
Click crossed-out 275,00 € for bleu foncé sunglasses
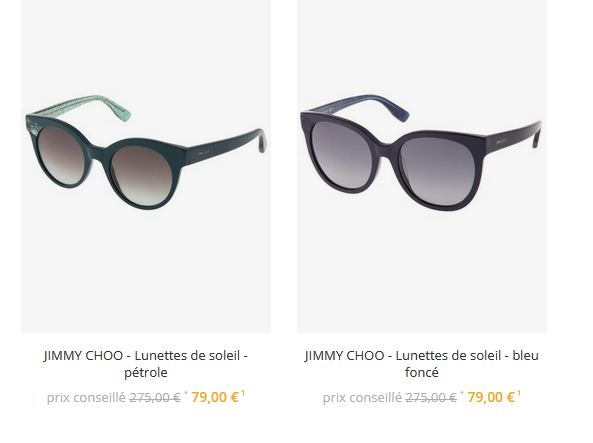431,398
